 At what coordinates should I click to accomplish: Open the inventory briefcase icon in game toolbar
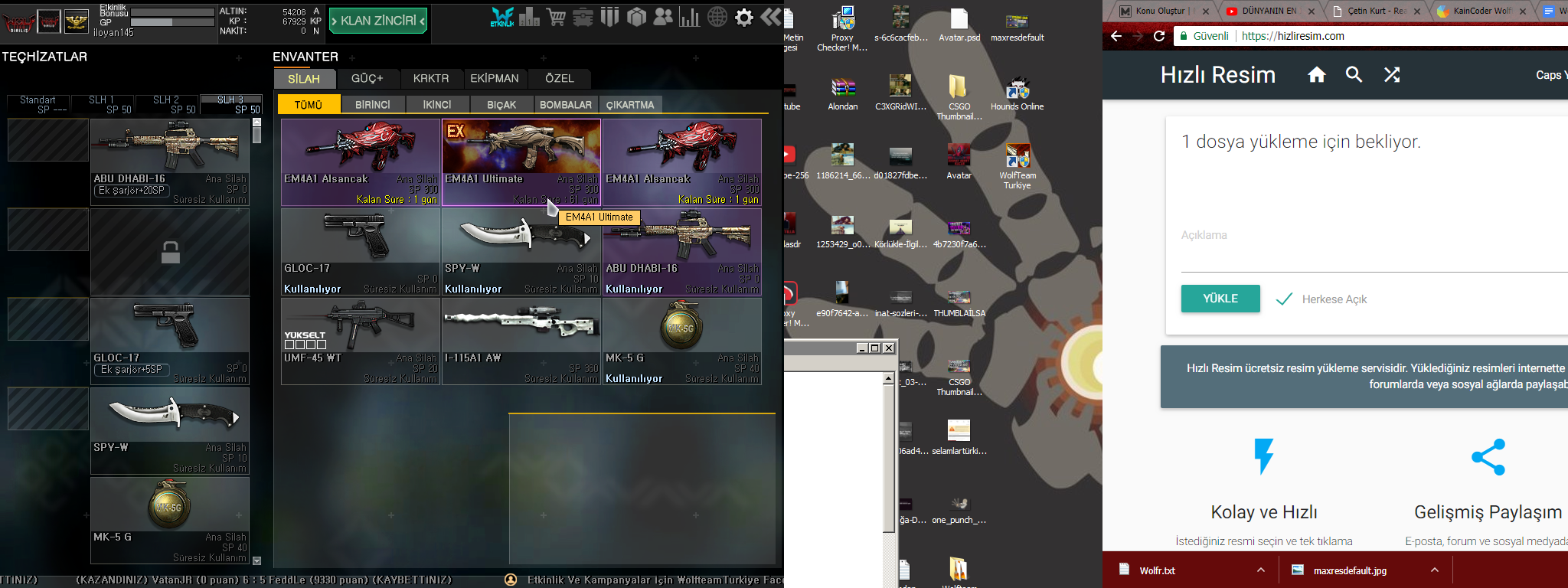point(583,17)
